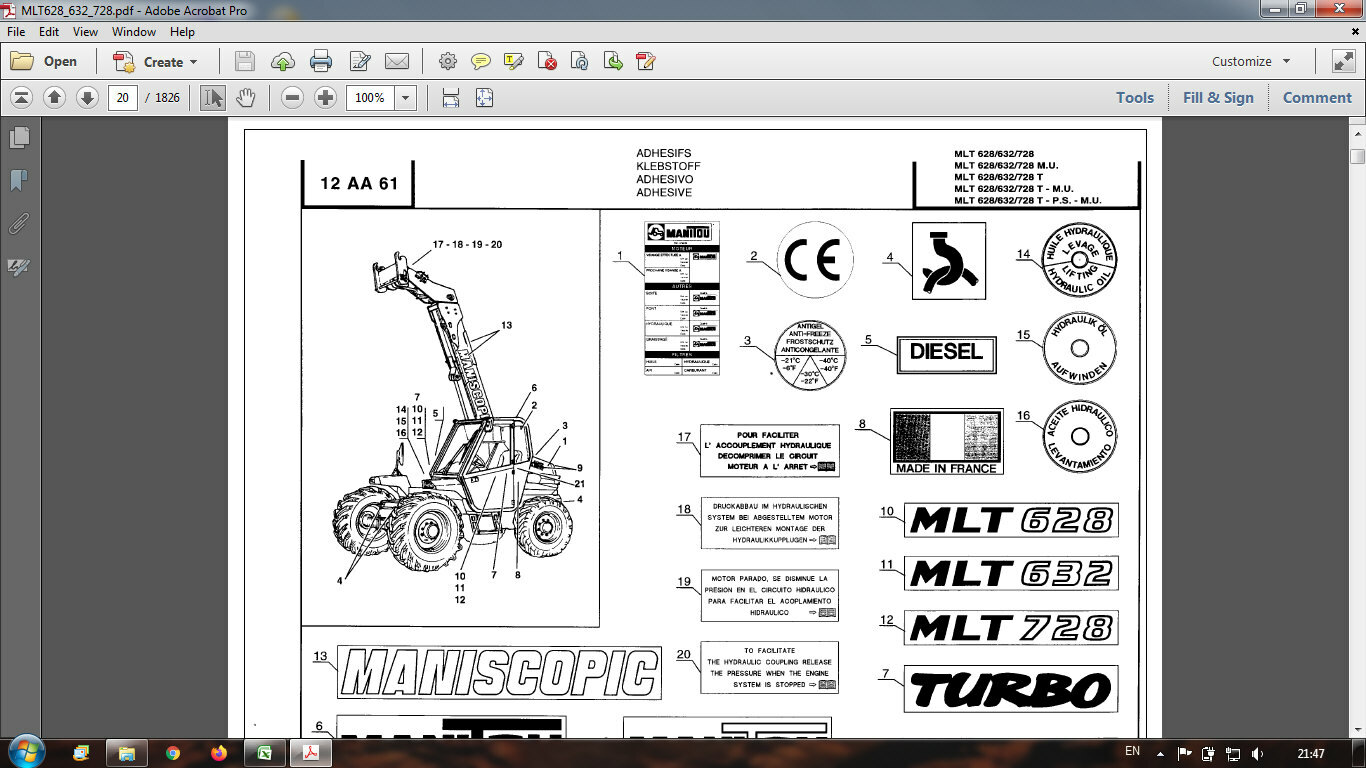The width and height of the screenshot is (1366, 768).
Task: Open the Tools pane
Action: pyautogui.click(x=1135, y=97)
